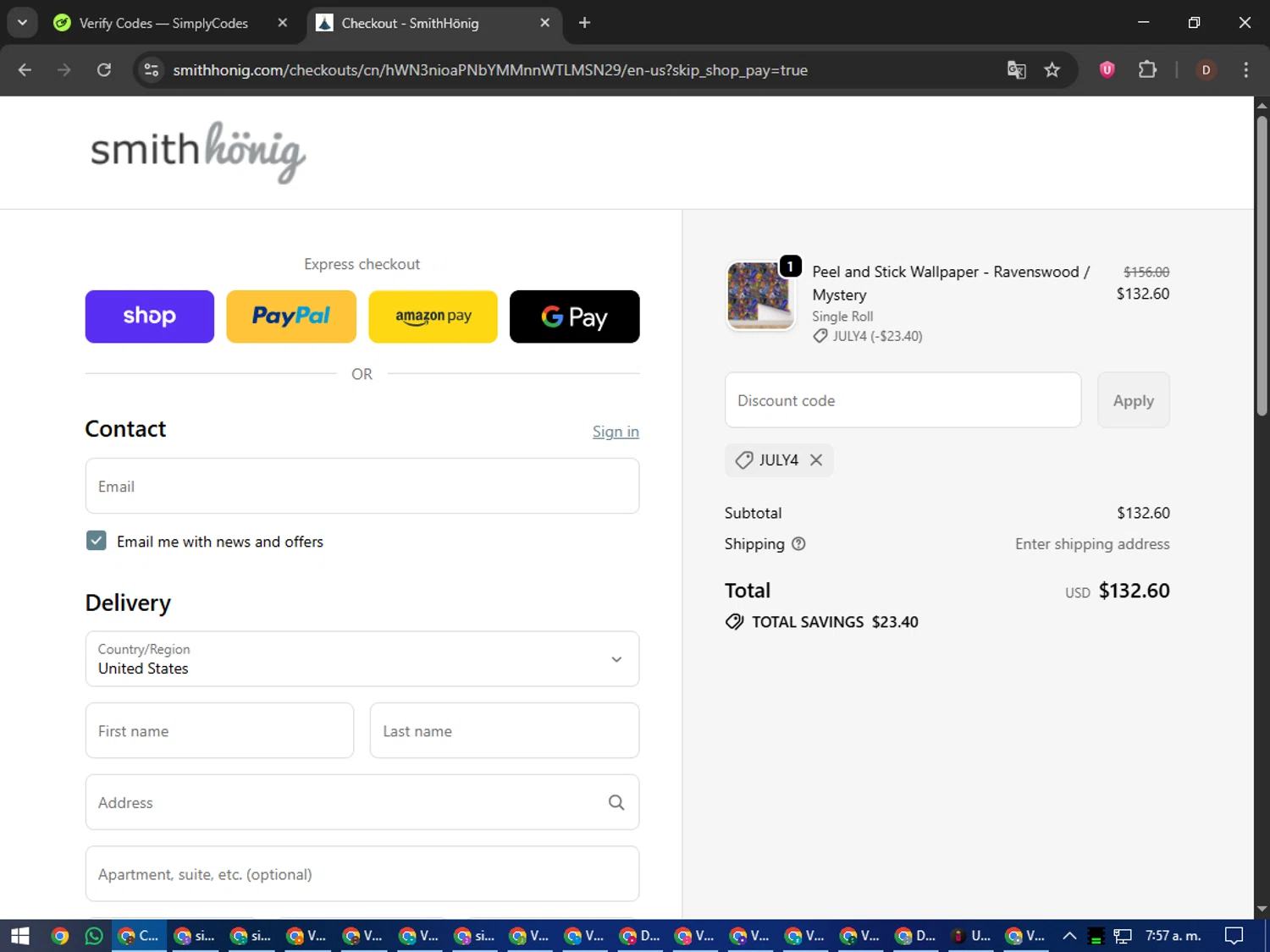Focus the Discount code field
1270x952 pixels.
[x=903, y=400]
